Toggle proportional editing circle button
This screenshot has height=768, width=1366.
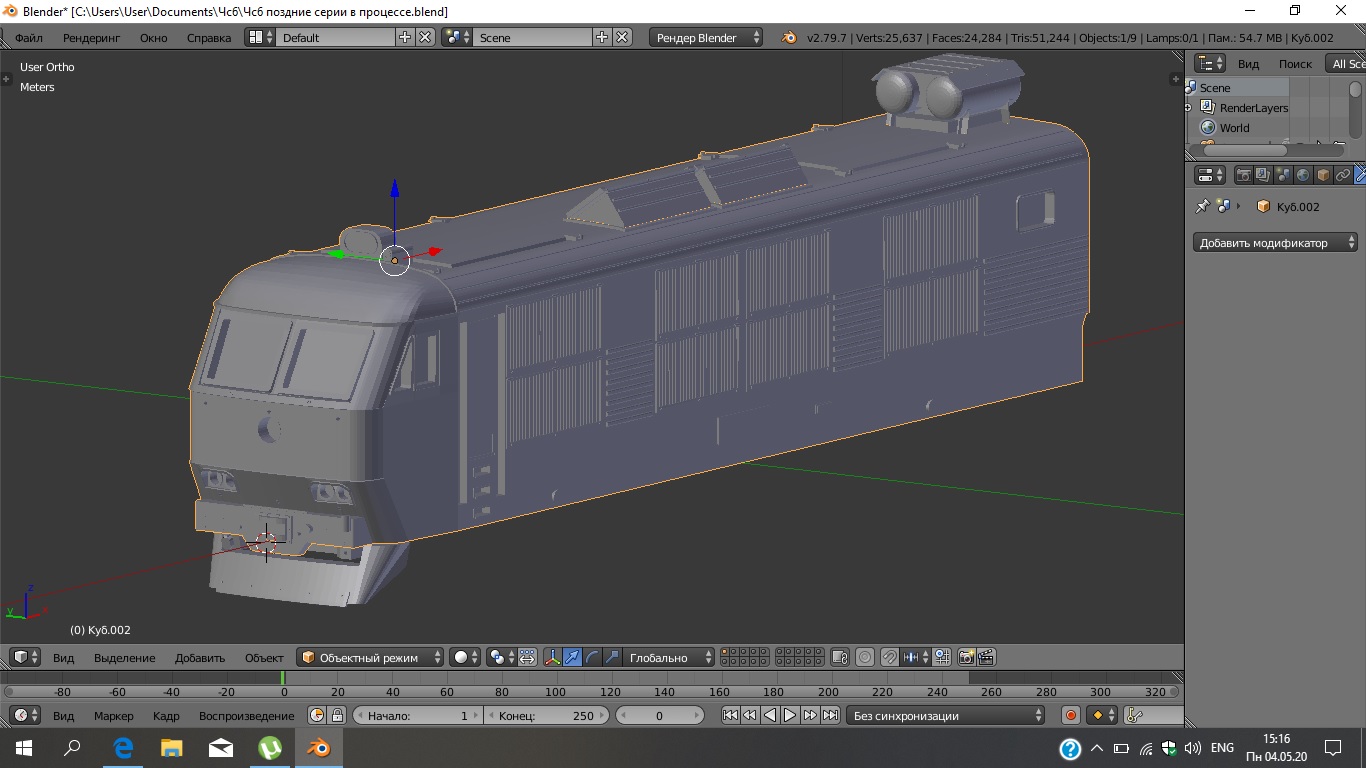[x=865, y=657]
